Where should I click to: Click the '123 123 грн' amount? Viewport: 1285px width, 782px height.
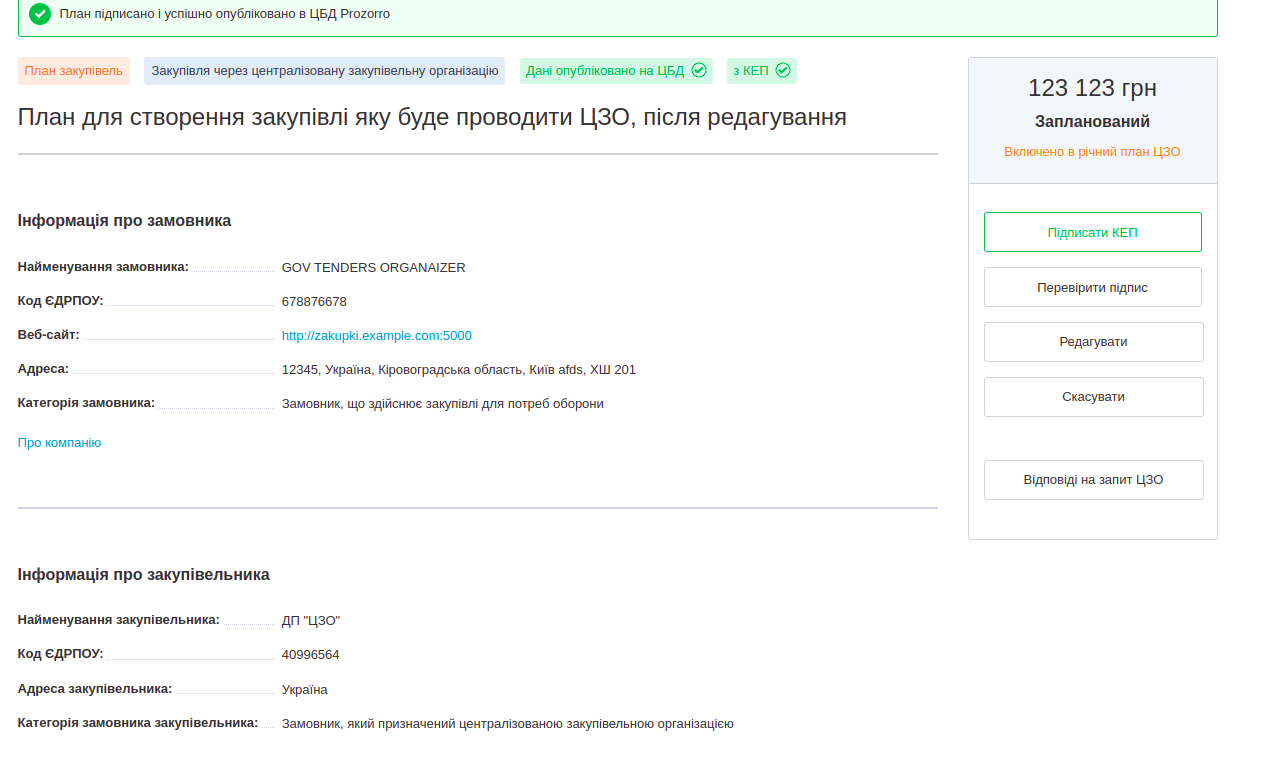click(1092, 88)
